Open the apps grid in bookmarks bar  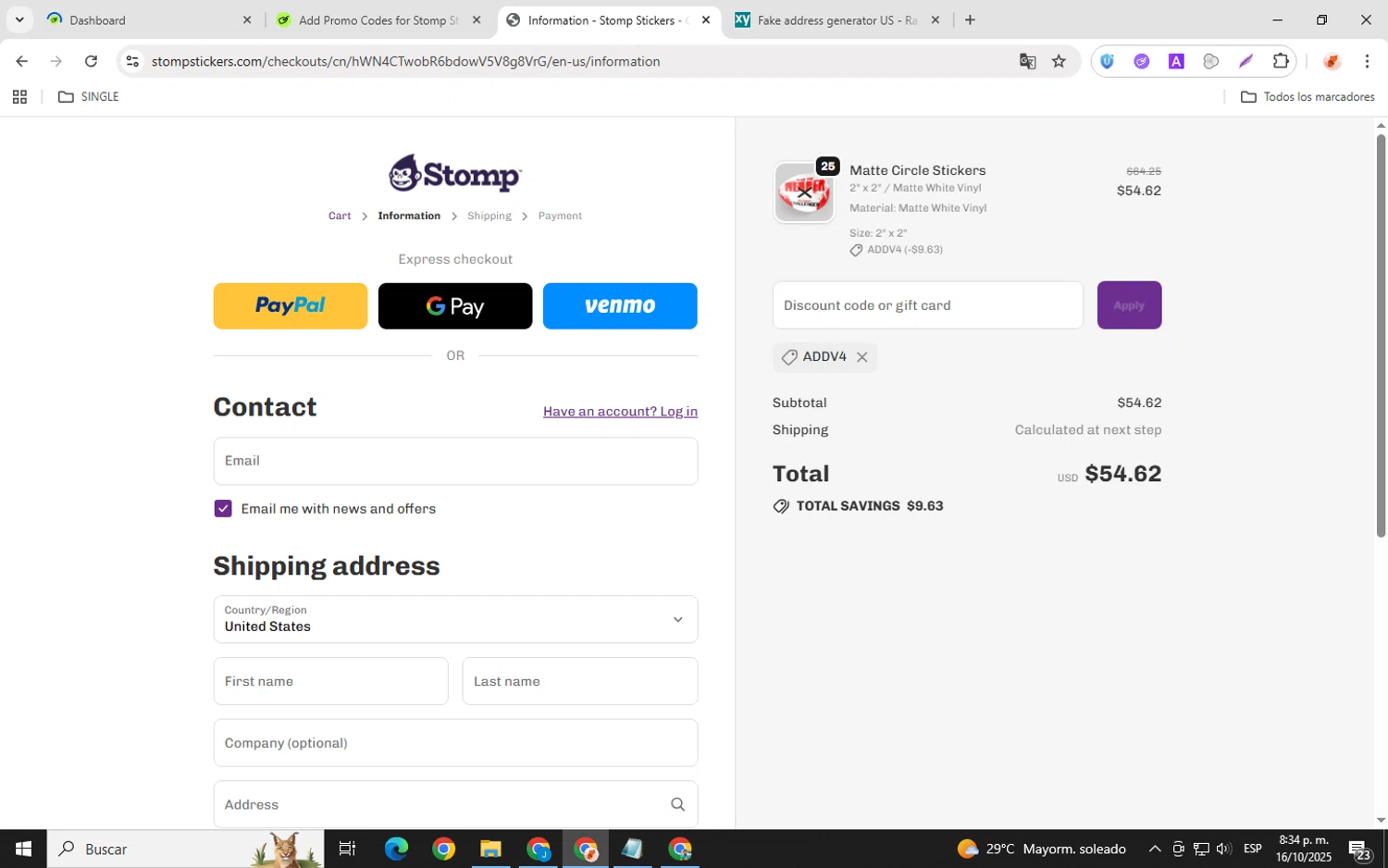19,96
